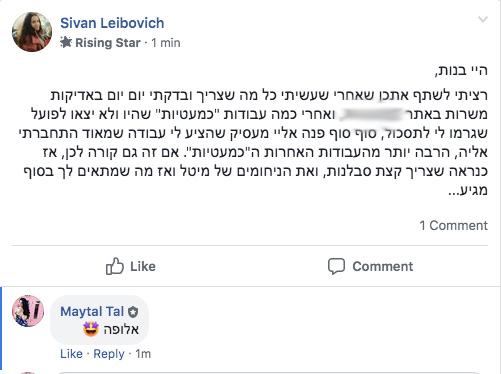Click the comment's 1m timestamp
This screenshot has width=501, height=374.
[x=143, y=354]
